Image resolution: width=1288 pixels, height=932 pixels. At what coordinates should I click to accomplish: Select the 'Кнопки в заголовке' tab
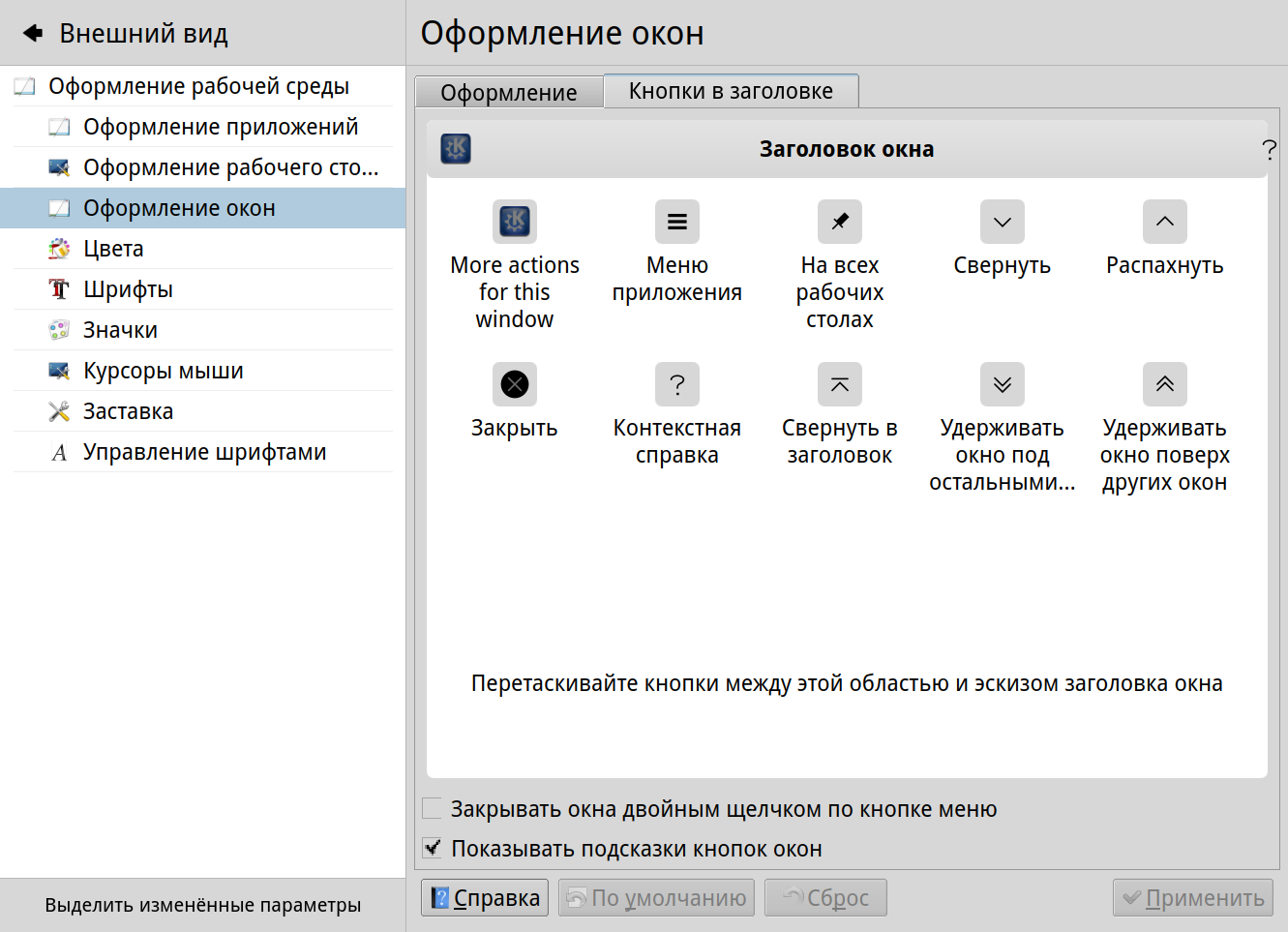731,91
